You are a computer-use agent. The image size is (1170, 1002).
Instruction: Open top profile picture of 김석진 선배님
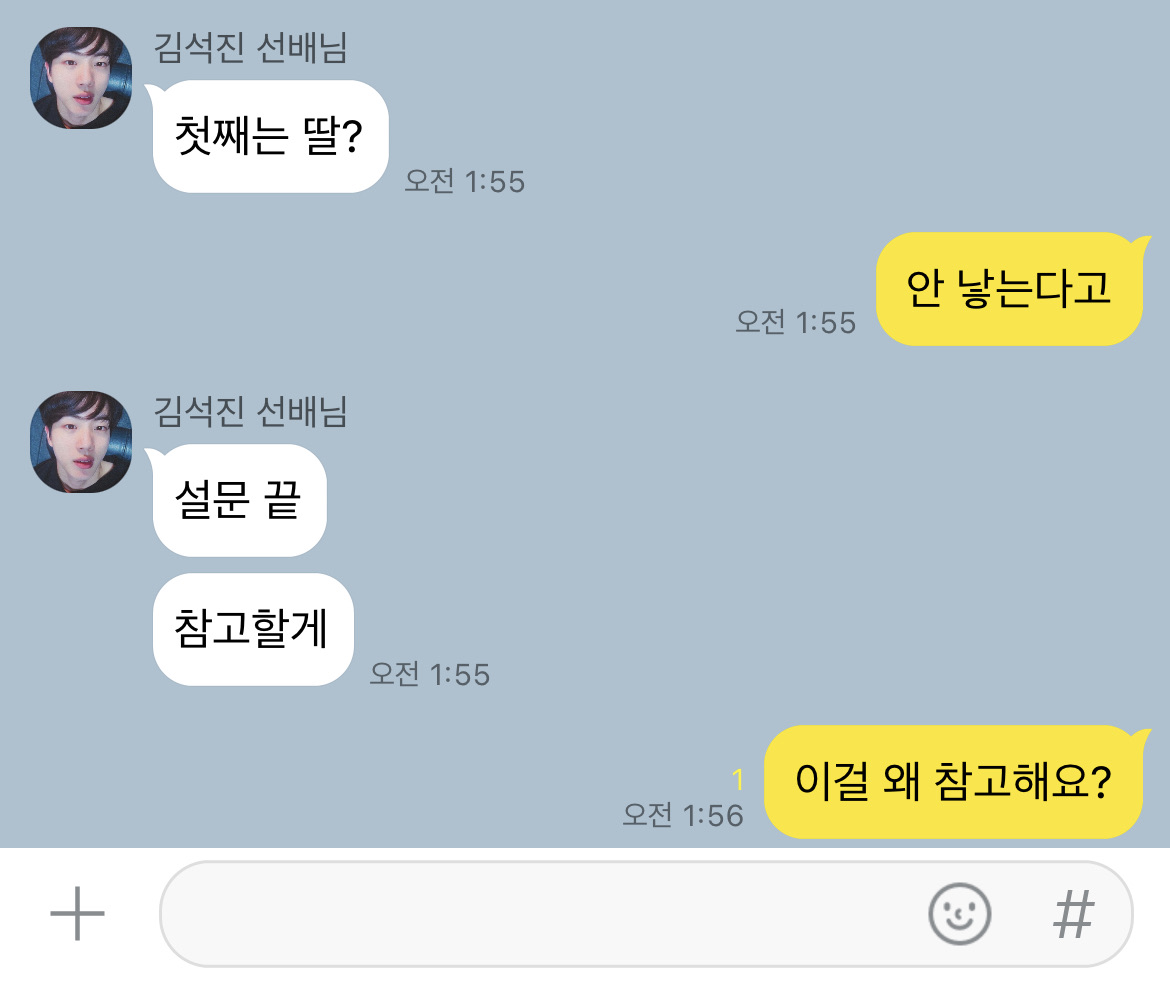click(81, 78)
